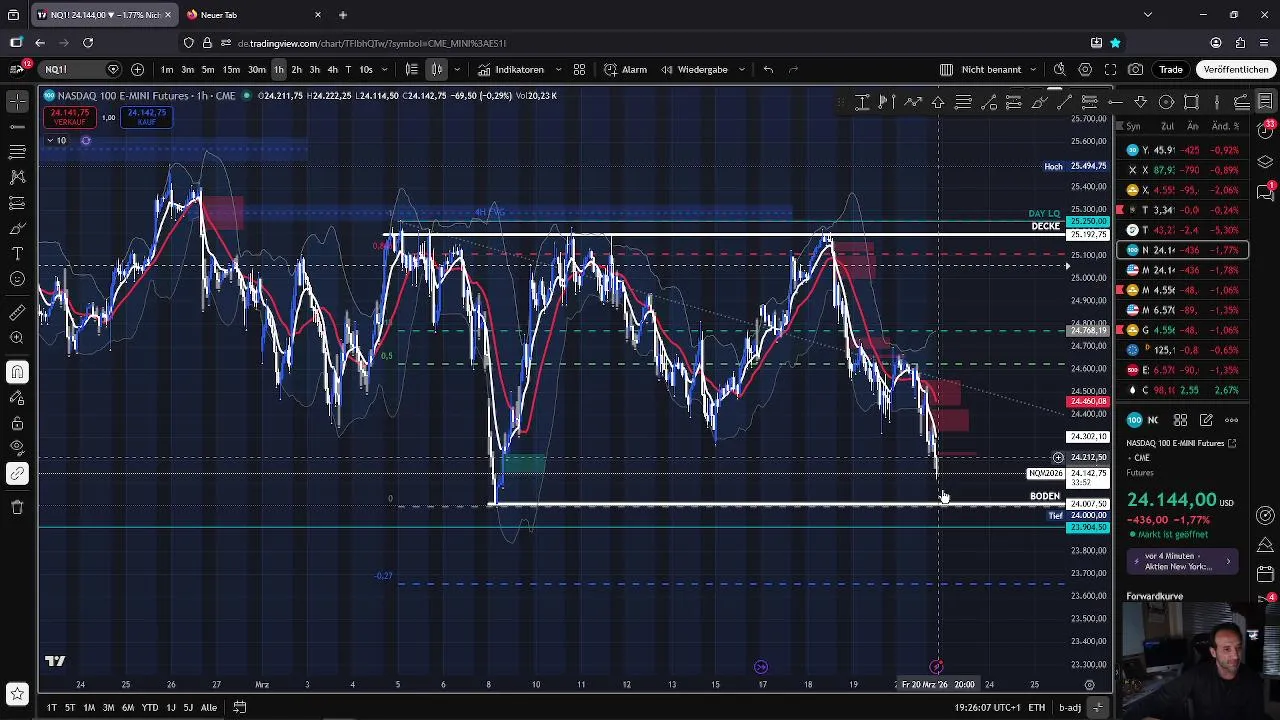This screenshot has height=720, width=1280.
Task: Open the browser tab list chevron
Action: (1147, 15)
